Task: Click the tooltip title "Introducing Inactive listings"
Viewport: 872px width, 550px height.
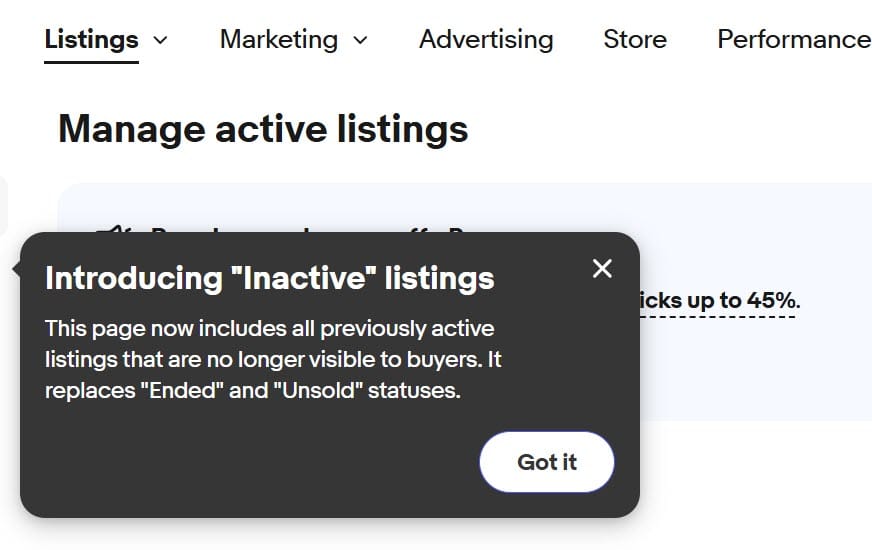Action: click(x=270, y=277)
